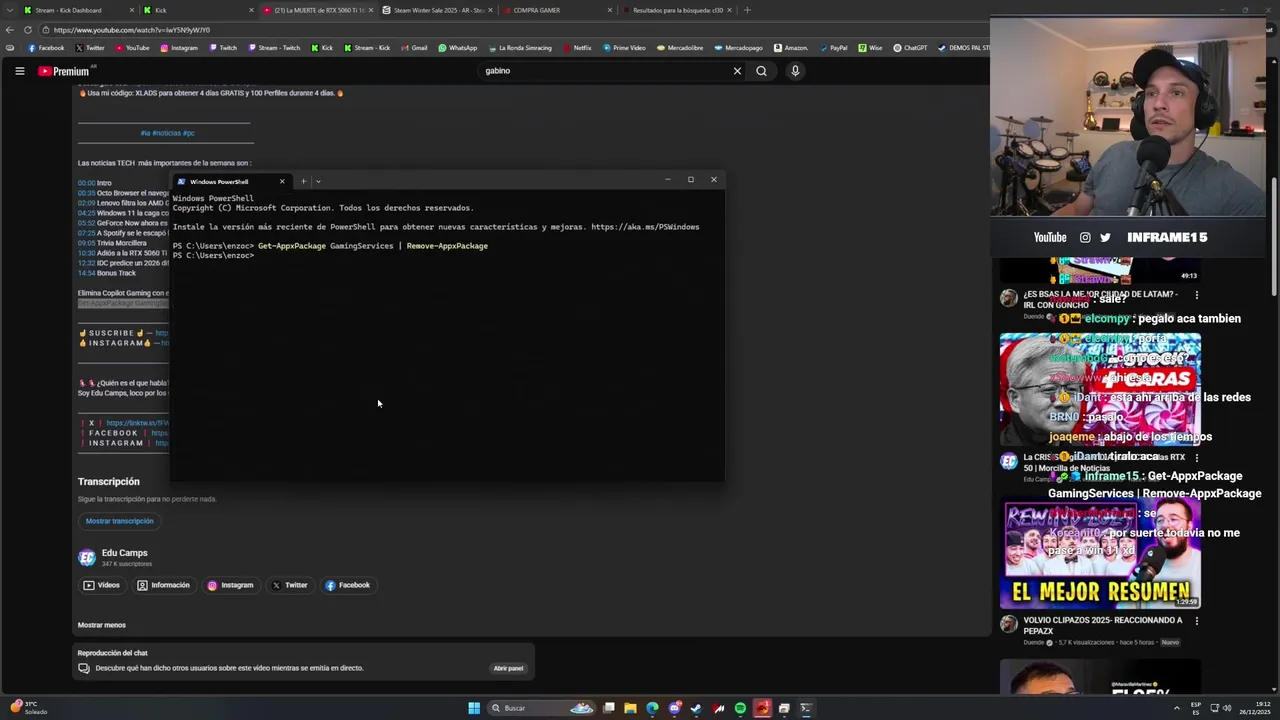The image size is (1280, 720).
Task: Open the ChatGPT bookmark
Action: pyautogui.click(x=911, y=48)
